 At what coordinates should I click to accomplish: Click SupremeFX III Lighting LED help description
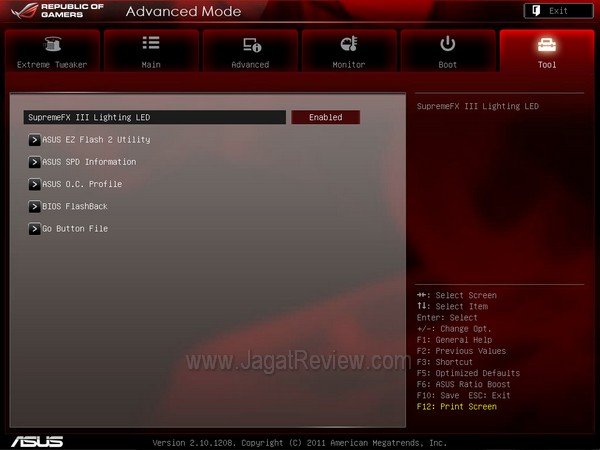point(478,106)
